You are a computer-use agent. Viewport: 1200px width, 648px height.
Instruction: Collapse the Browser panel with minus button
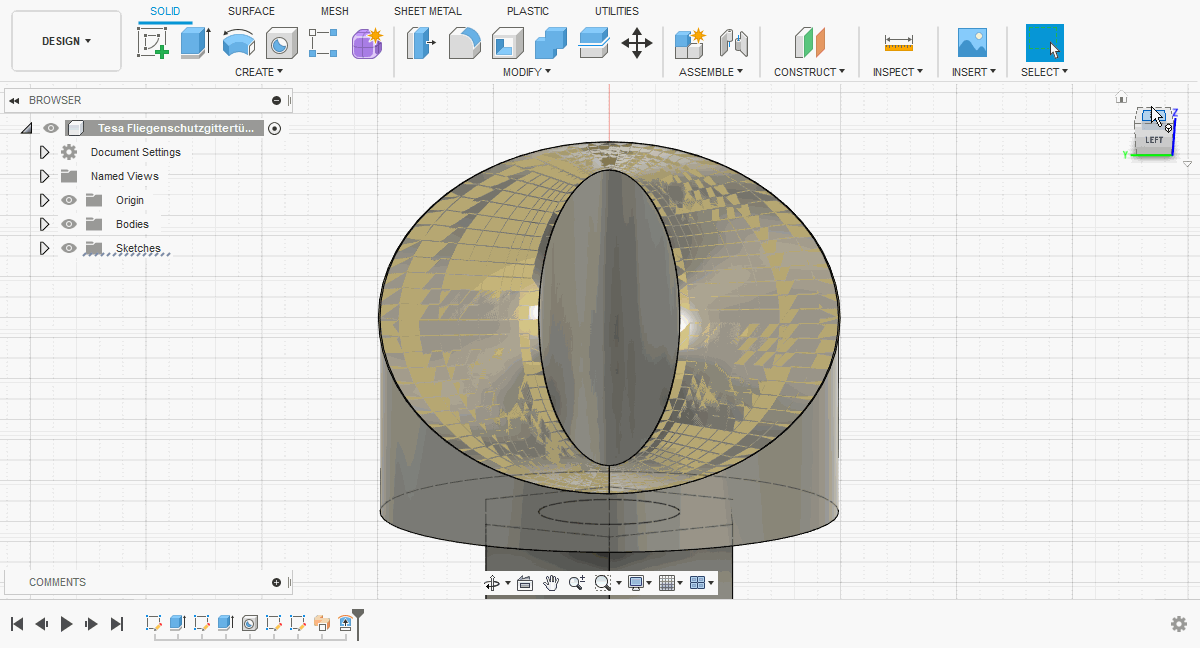(277, 100)
